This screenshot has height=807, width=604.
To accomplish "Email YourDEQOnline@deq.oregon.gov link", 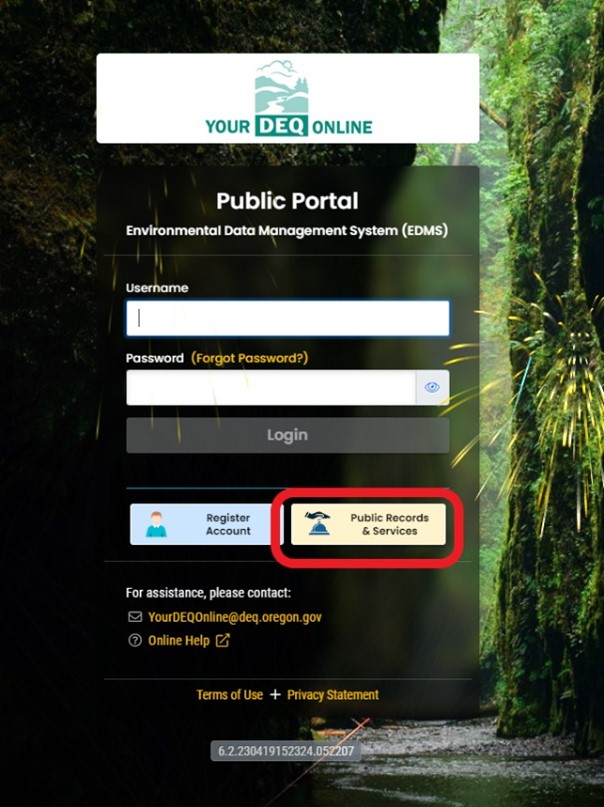I will coord(235,617).
